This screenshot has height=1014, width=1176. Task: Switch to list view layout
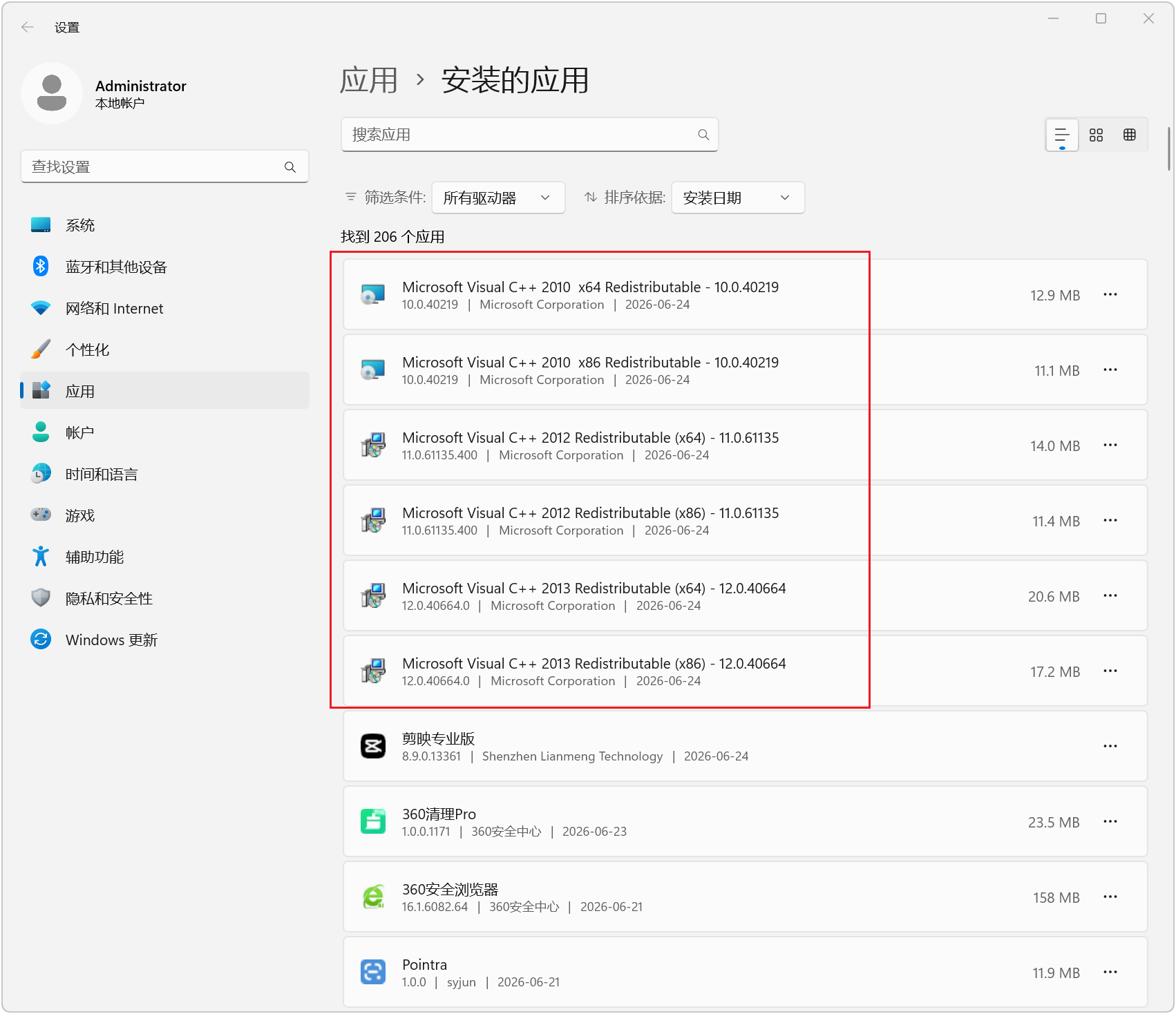(x=1062, y=135)
